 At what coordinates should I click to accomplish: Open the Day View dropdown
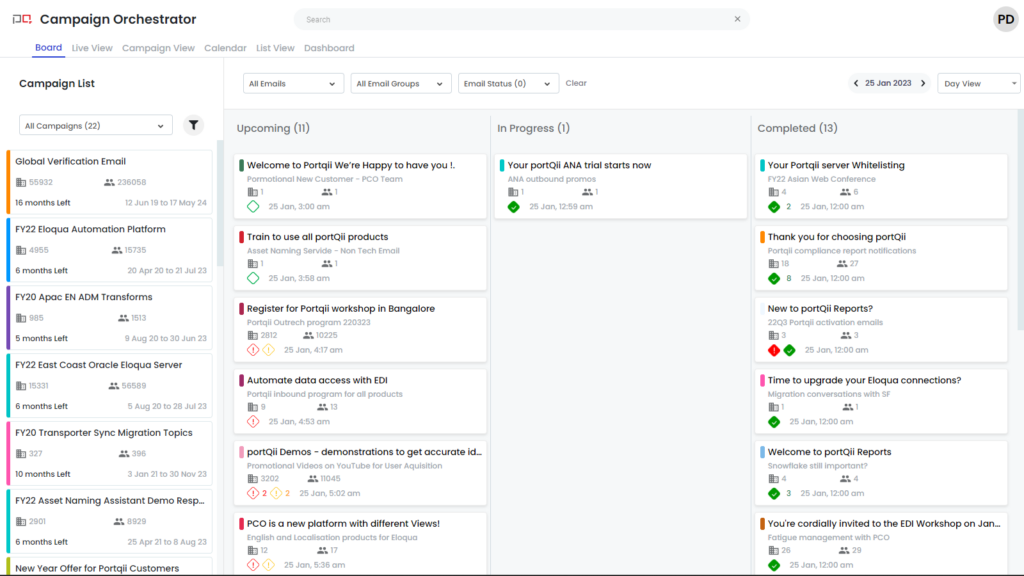coord(978,84)
